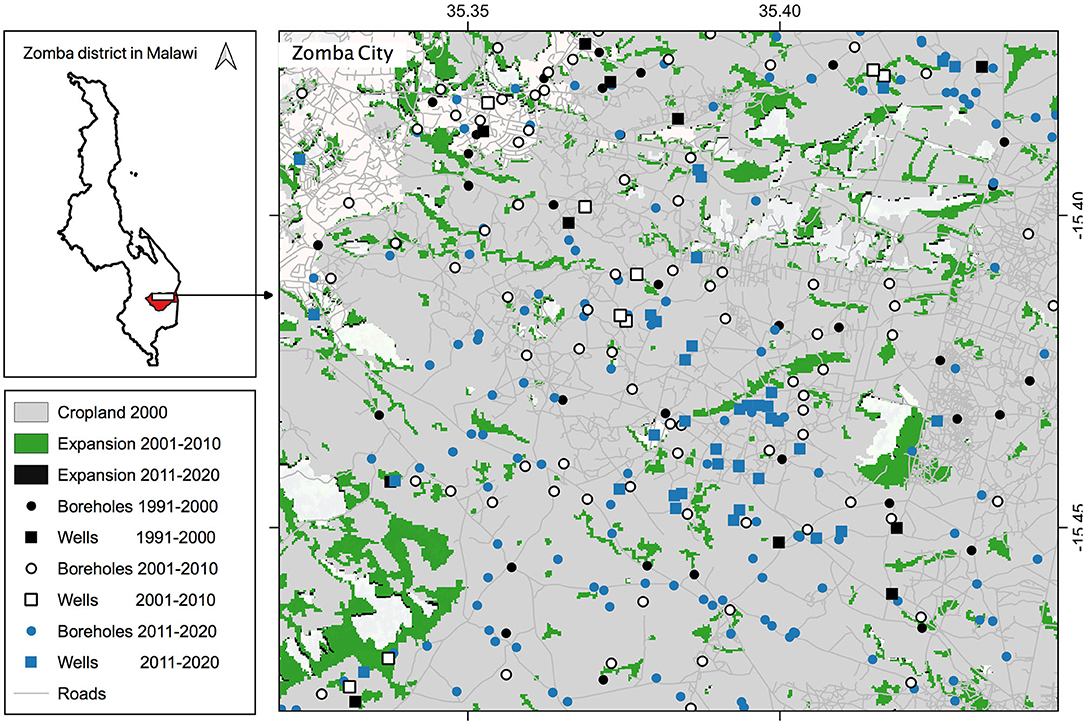Click the 'Boreholes 1991-2000' legend text
The image size is (1084, 723).
[138, 506]
